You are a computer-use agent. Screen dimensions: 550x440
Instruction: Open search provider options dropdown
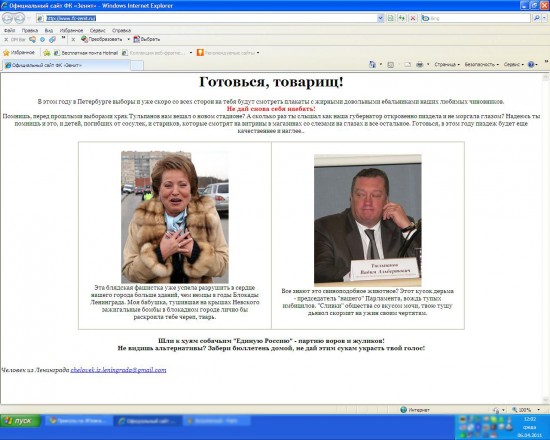tap(545, 18)
